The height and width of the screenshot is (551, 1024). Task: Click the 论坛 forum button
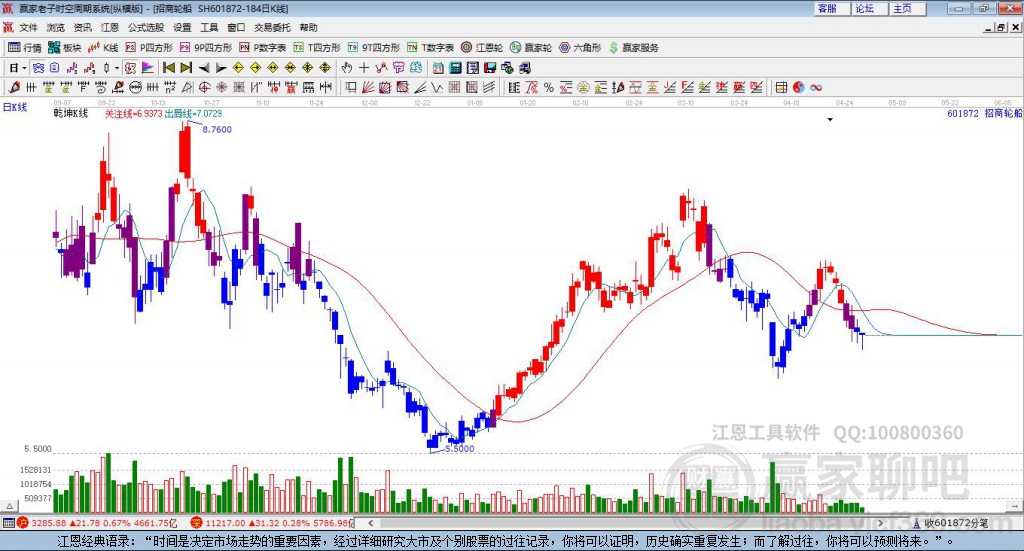click(870, 8)
